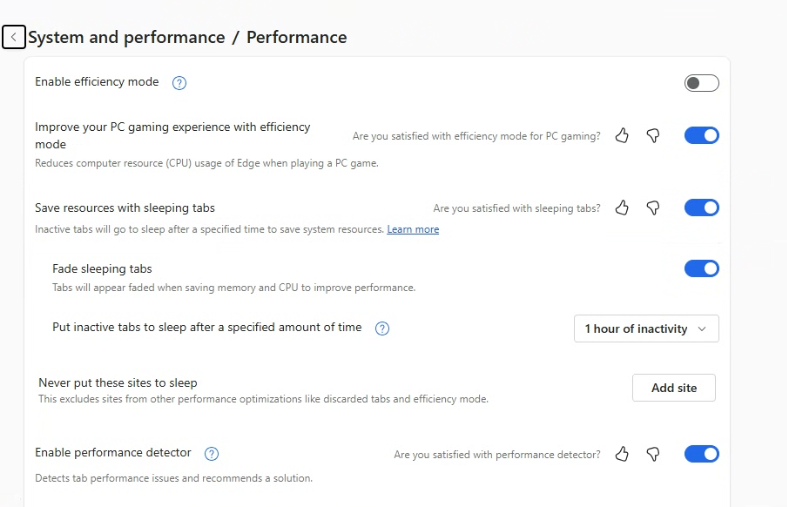
Task: Thumbs up for sleeping tabs
Action: (x=622, y=208)
